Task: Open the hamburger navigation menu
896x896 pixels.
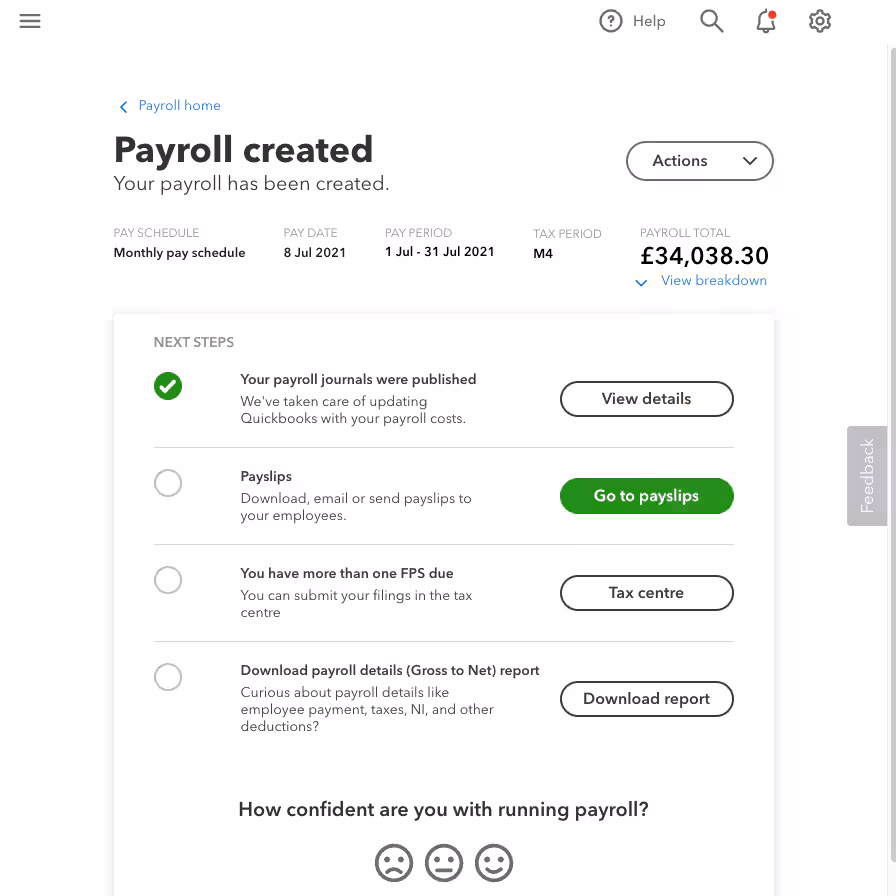Action: coord(30,21)
